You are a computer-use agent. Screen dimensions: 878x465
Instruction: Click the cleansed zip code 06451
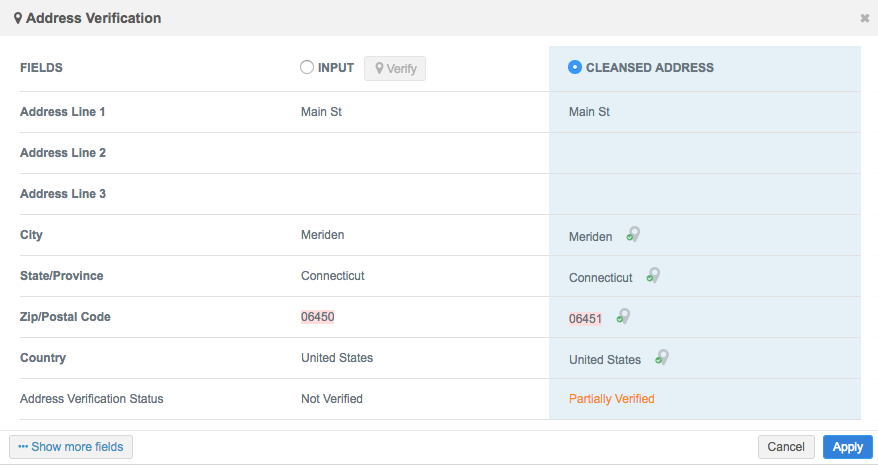coord(585,319)
